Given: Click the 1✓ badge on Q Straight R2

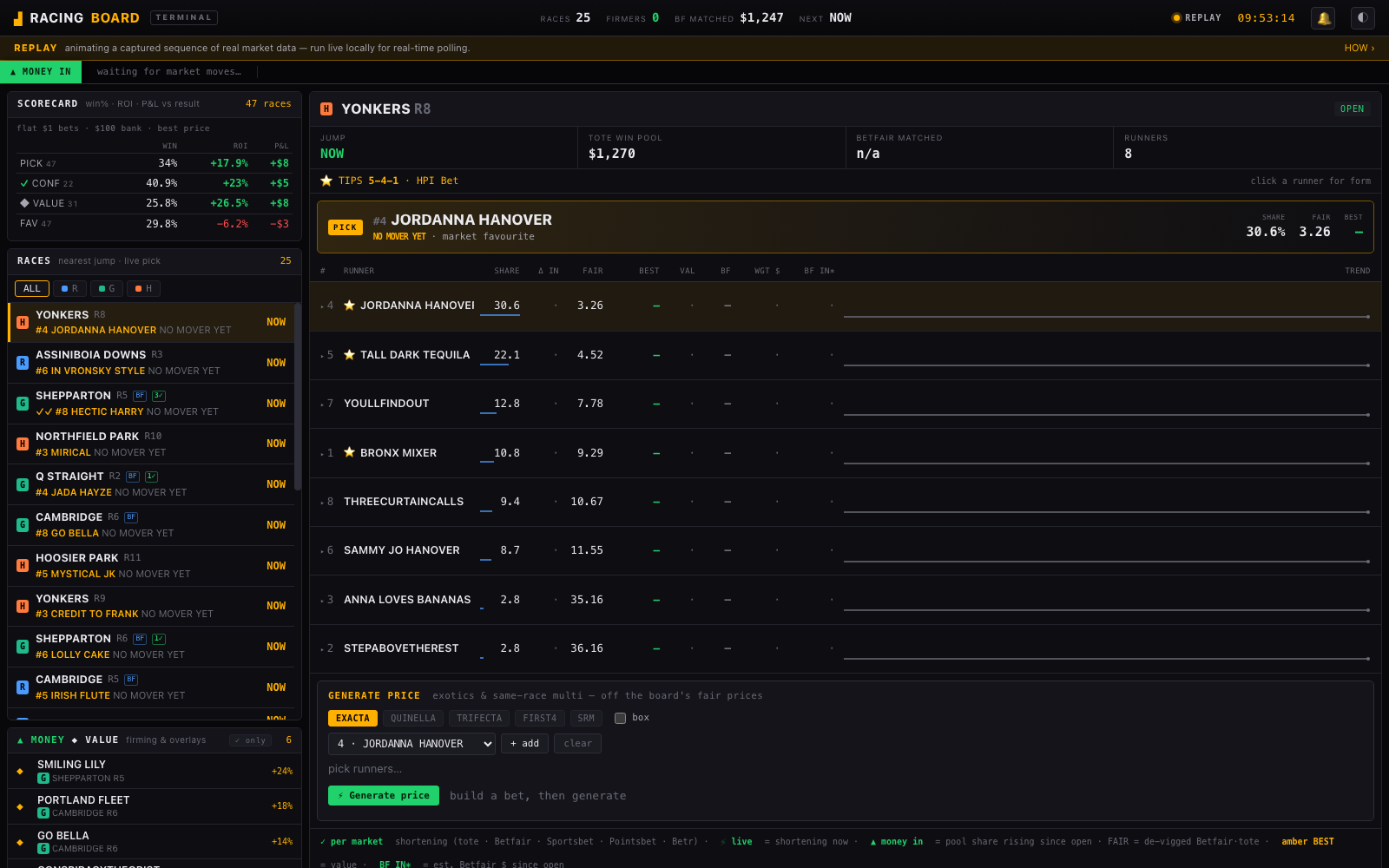Looking at the screenshot, I should [151, 477].
